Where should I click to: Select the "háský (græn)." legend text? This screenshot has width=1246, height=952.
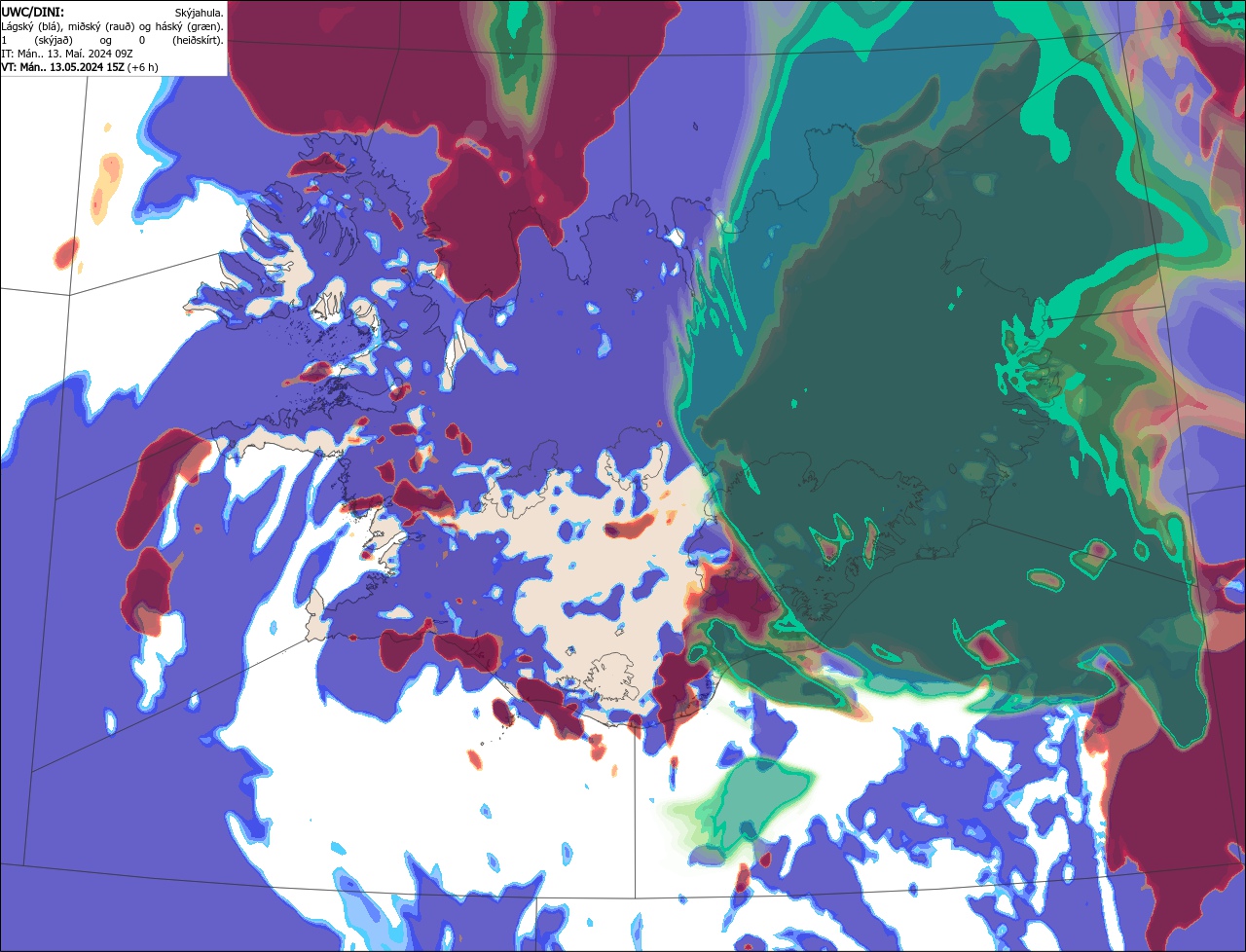click(x=190, y=27)
